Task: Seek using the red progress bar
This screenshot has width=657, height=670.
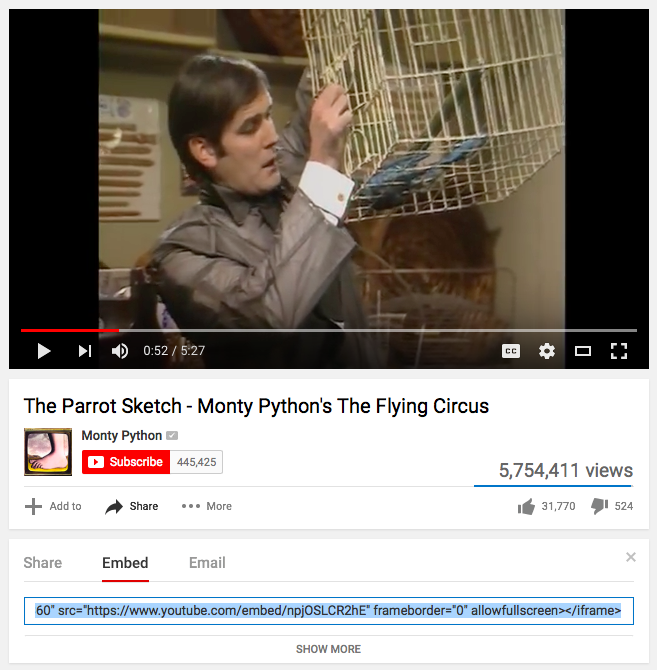Action: (329, 330)
